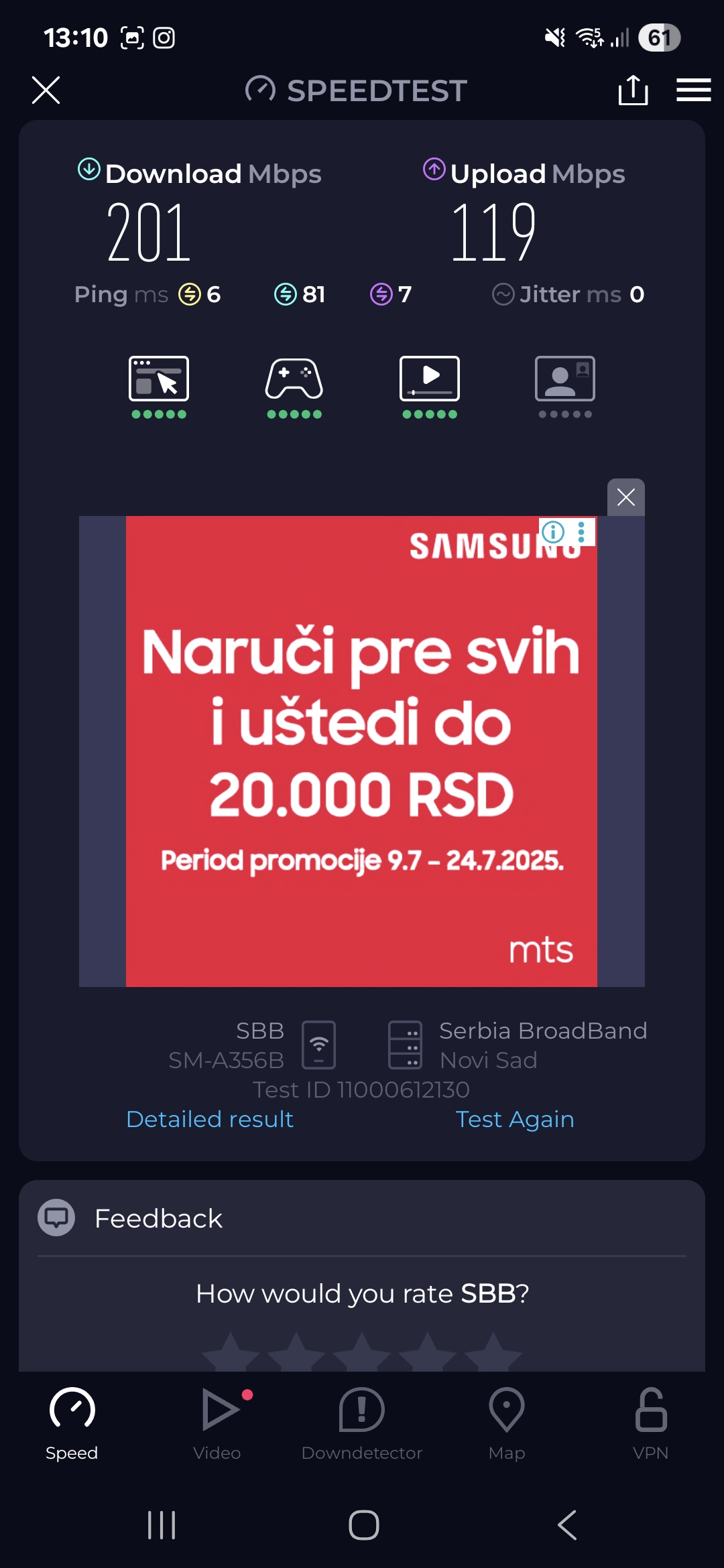Tap the video streaming quality icon
The image size is (724, 1568).
click(x=430, y=379)
